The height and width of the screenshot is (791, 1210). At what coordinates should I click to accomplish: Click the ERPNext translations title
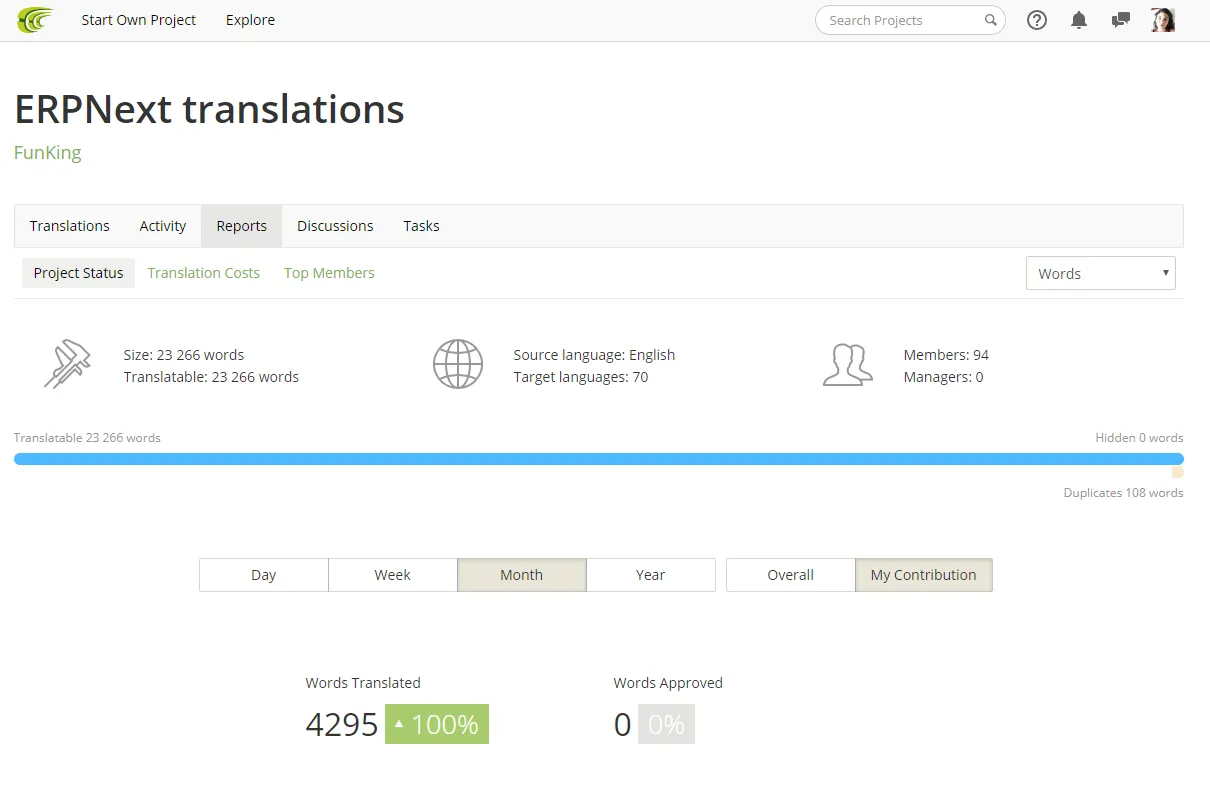pyautogui.click(x=209, y=109)
